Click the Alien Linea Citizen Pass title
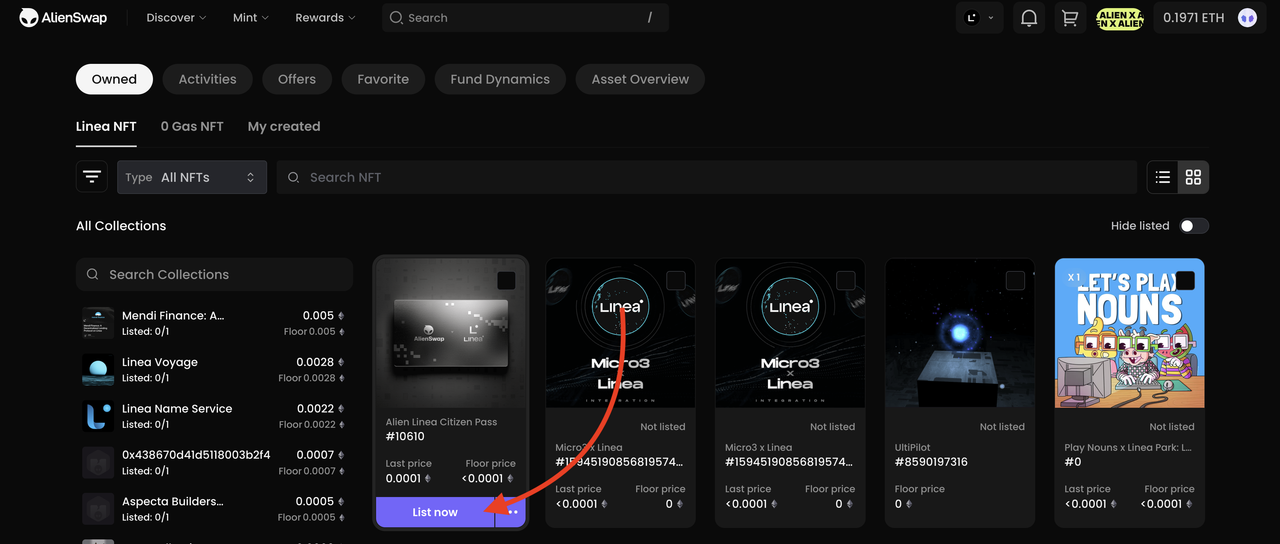 click(441, 422)
